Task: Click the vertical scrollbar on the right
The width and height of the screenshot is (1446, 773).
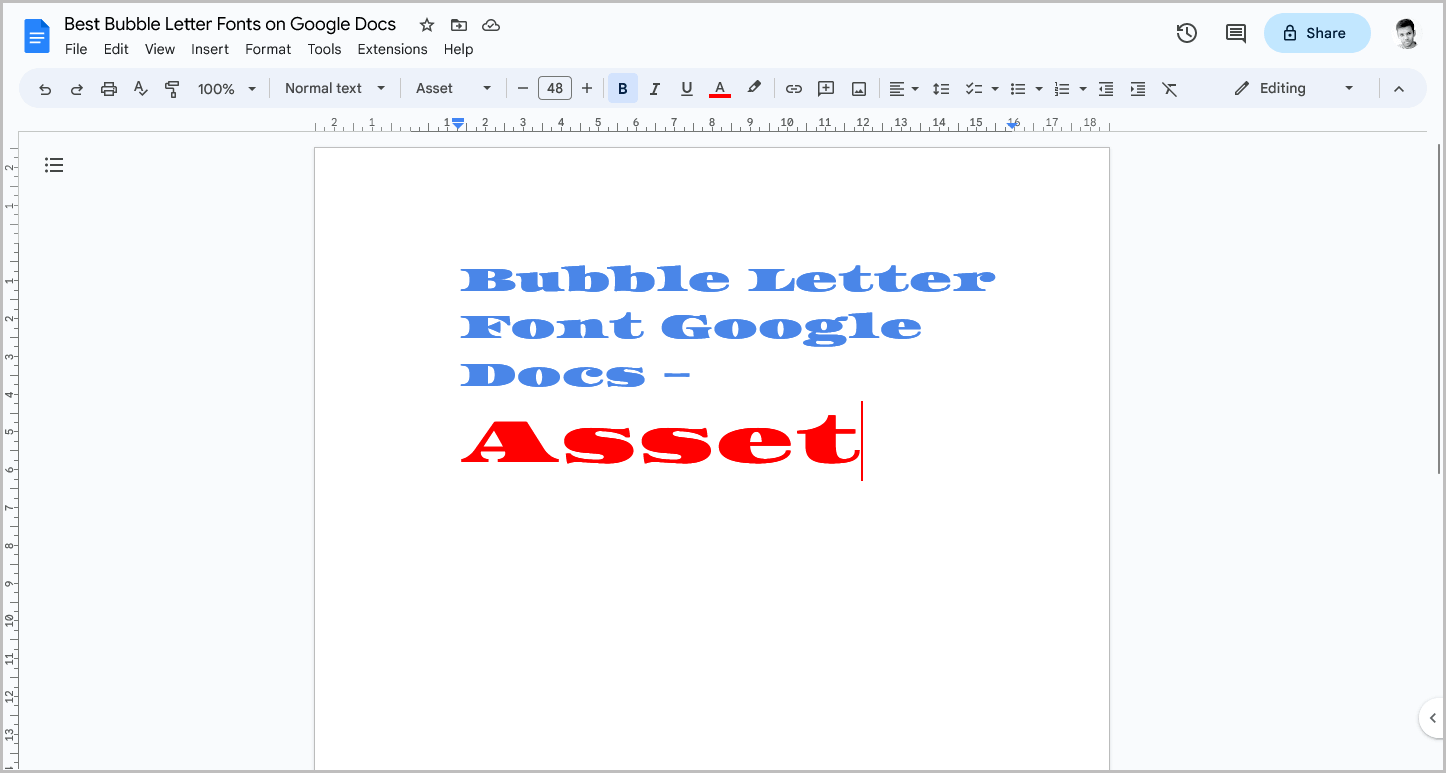Action: [1439, 310]
